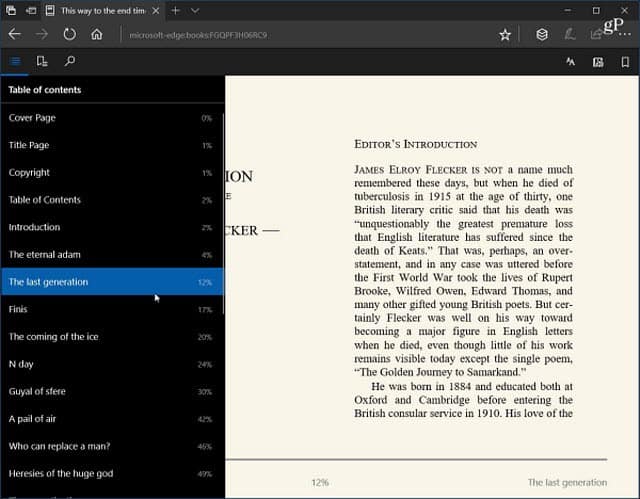The image size is (640, 499).
Task: Search within the book
Action: pos(69,61)
